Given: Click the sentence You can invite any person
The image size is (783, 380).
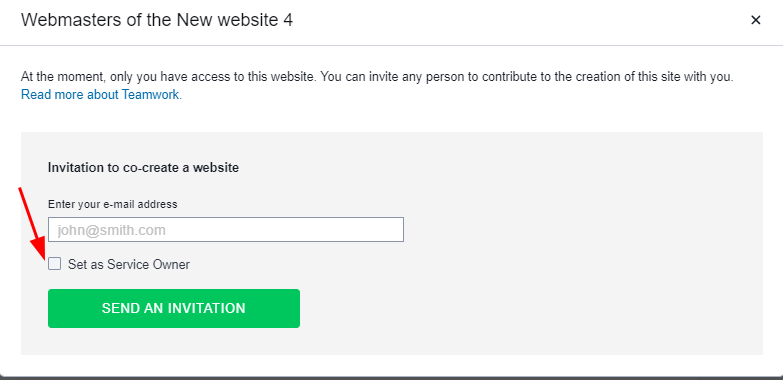Looking at the screenshot, I should [x=527, y=77].
